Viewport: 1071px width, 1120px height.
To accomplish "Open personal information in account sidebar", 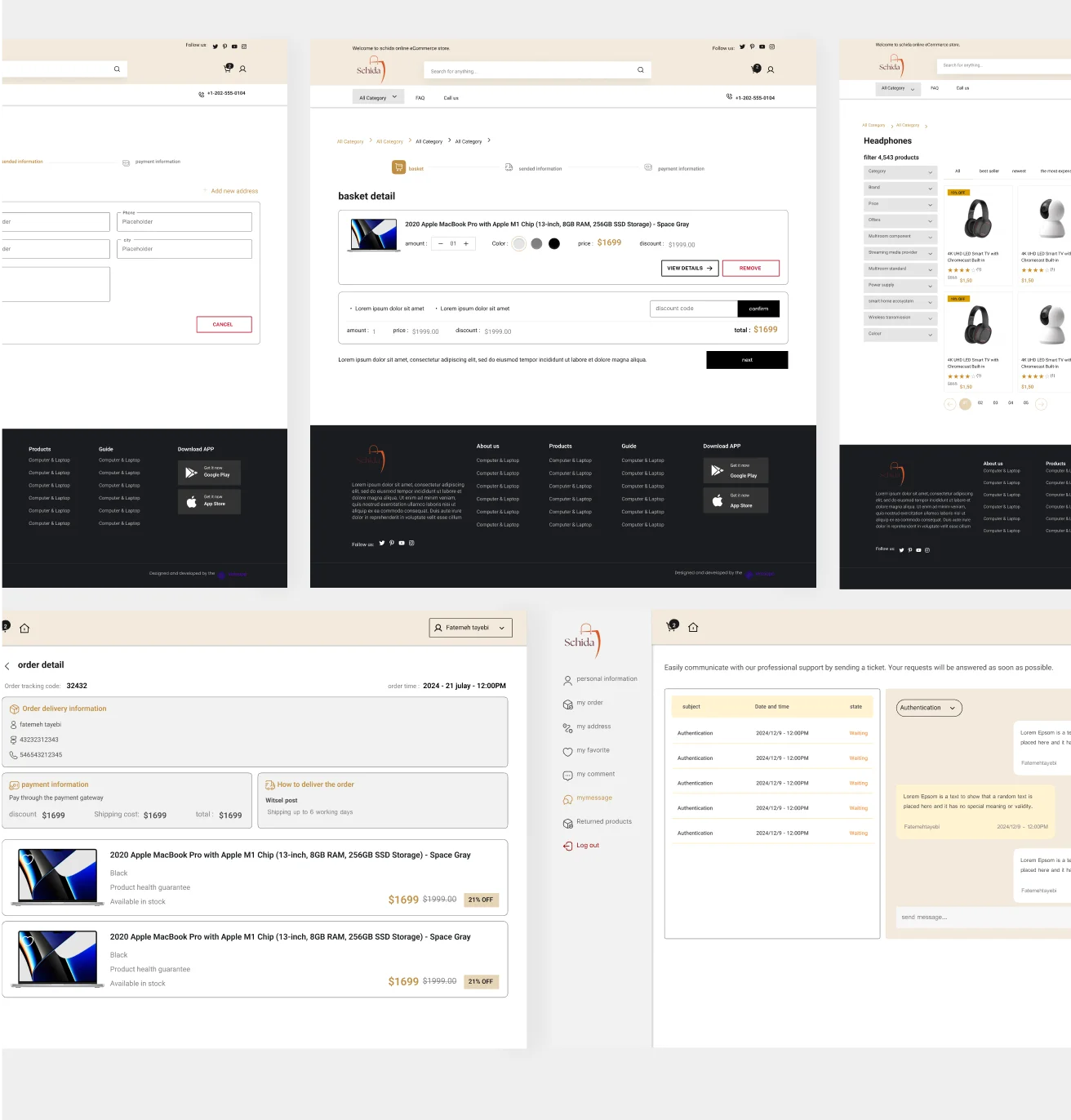I will tap(600, 679).
